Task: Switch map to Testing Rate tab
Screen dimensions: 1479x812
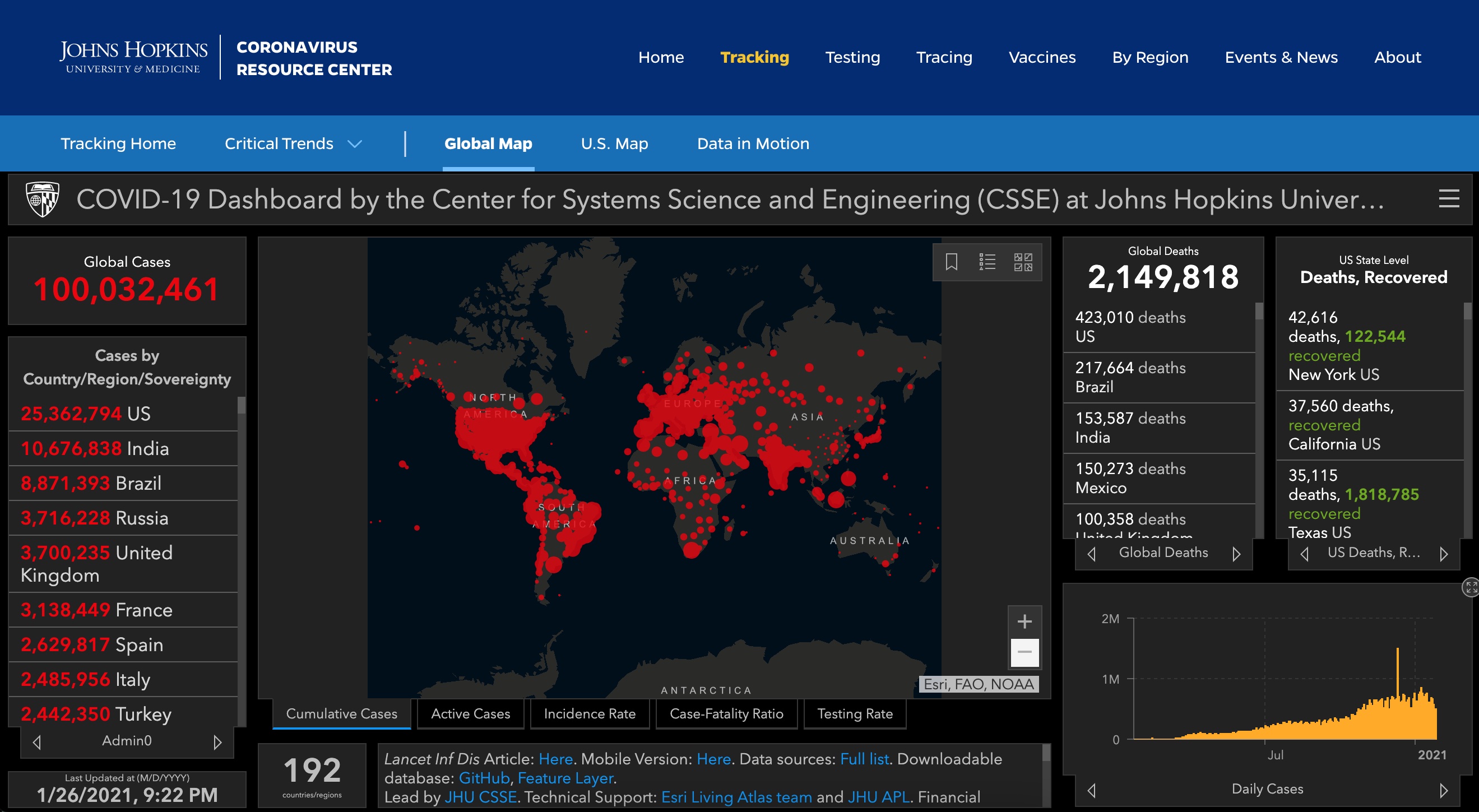Action: (x=855, y=714)
